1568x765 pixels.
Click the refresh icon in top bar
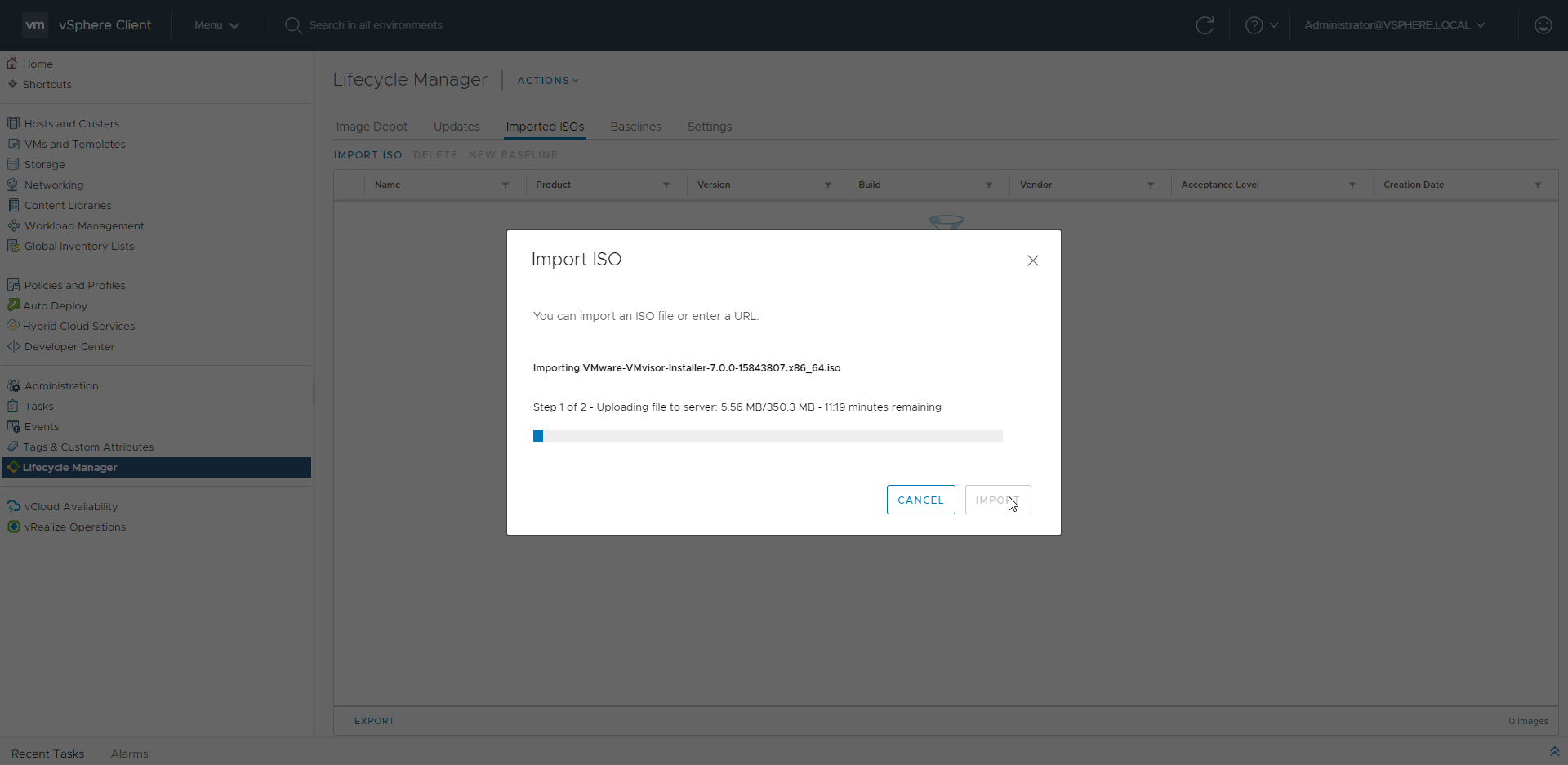tap(1205, 25)
